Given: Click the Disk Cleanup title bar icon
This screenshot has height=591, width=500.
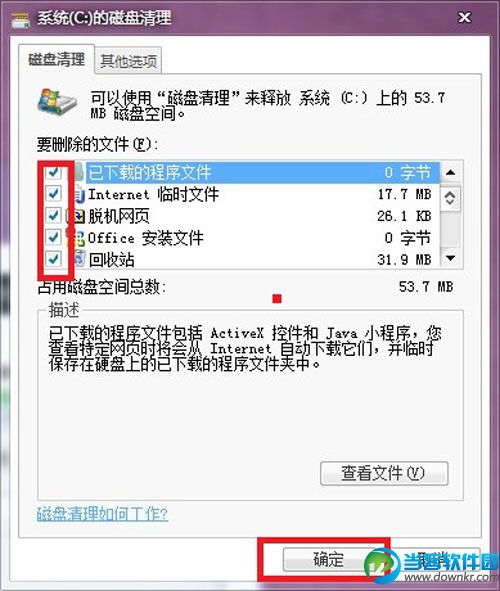Looking at the screenshot, I should pyautogui.click(x=20, y=20).
